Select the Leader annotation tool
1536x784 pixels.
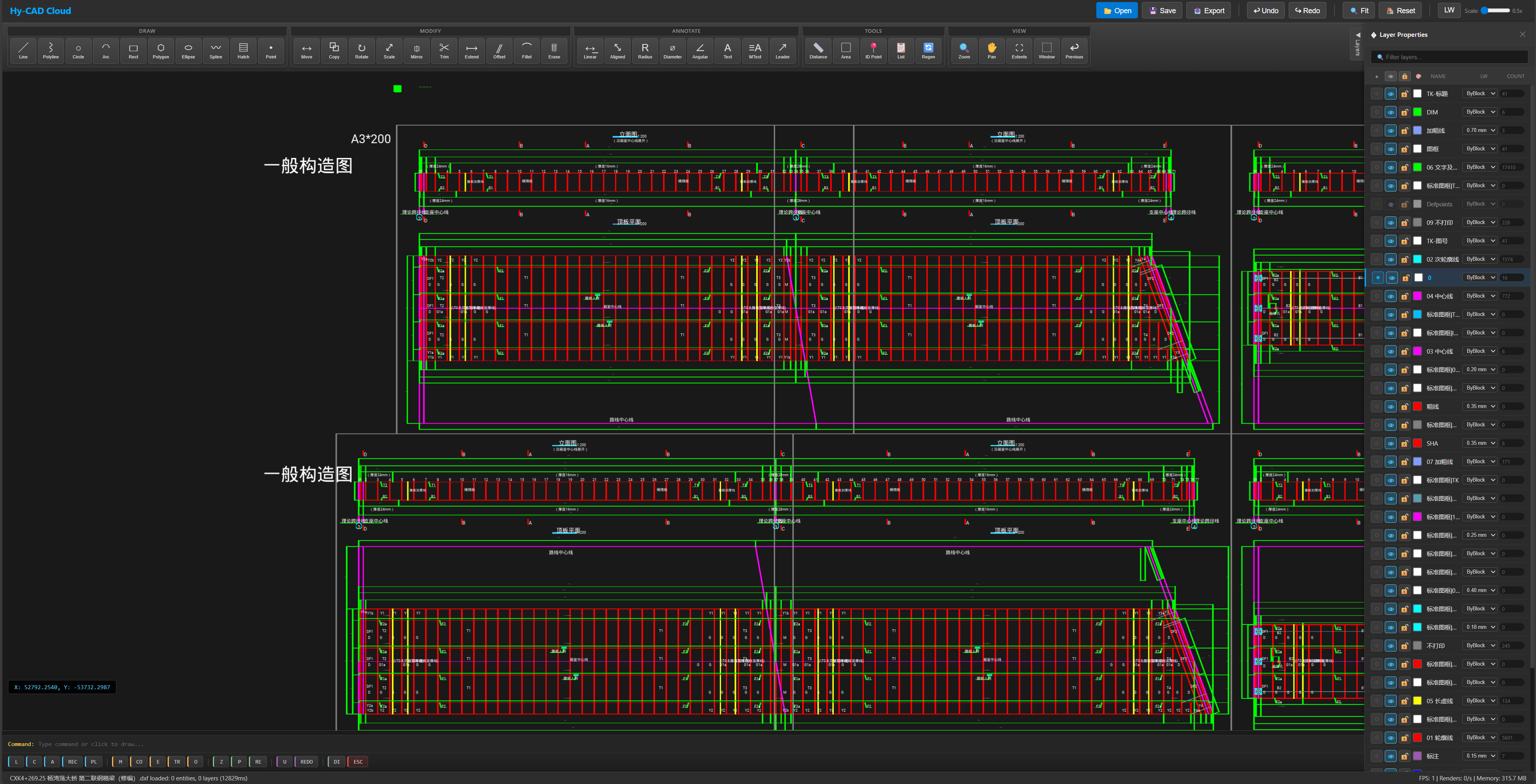[782, 50]
